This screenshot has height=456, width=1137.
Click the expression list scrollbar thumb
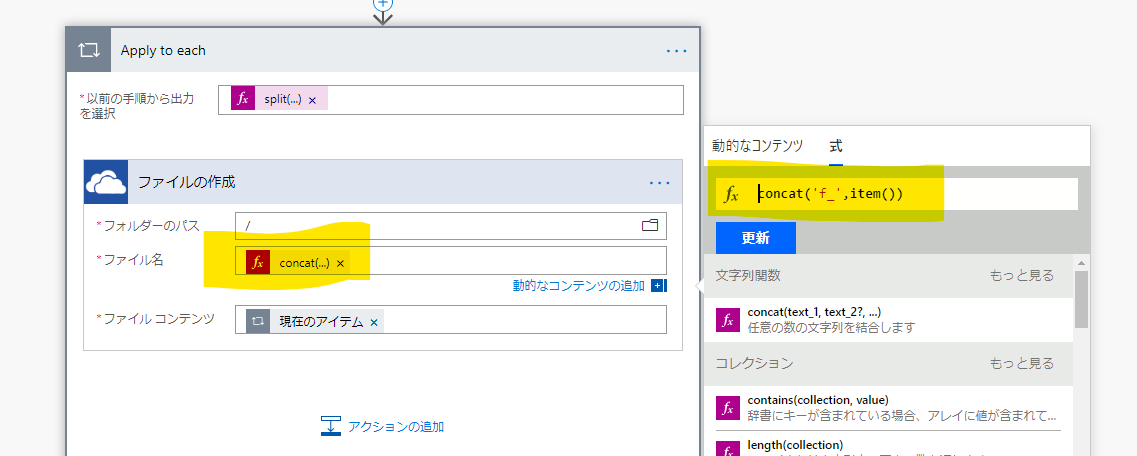click(x=1081, y=299)
